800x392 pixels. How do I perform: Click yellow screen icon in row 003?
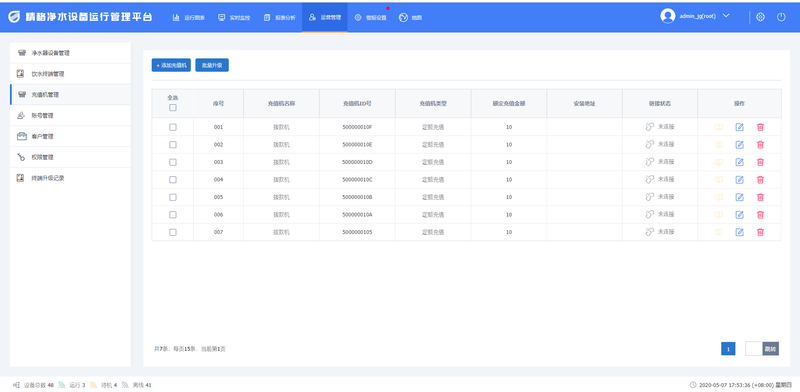[x=718, y=162]
